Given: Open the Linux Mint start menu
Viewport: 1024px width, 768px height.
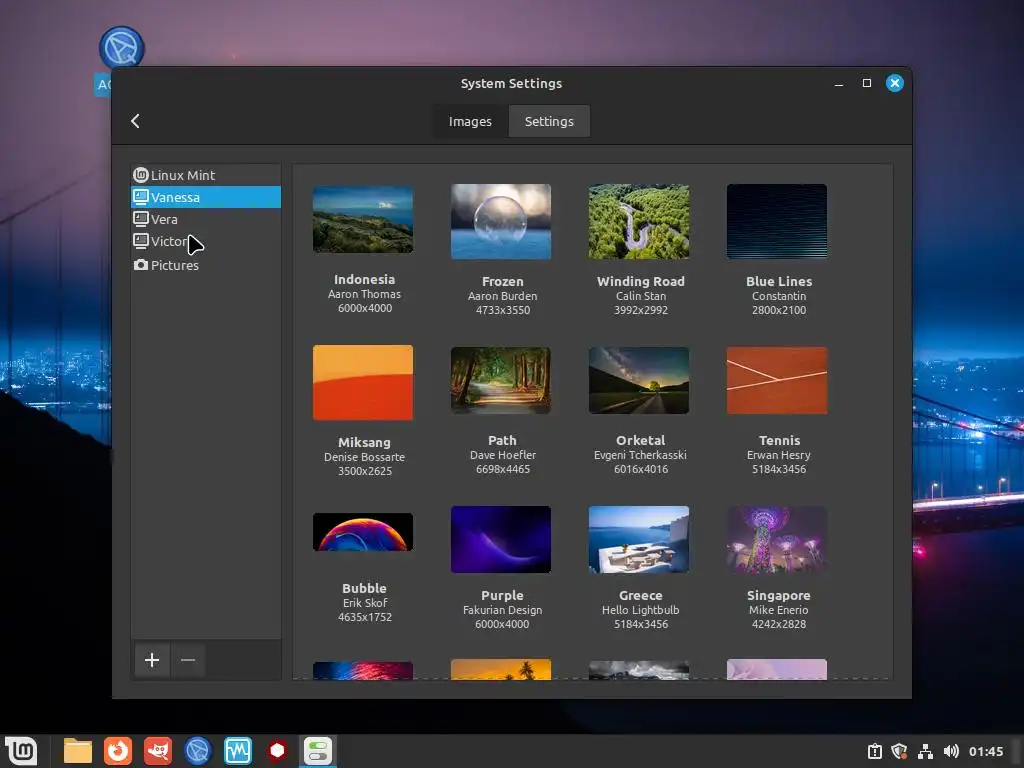Looking at the screenshot, I should pos(22,751).
